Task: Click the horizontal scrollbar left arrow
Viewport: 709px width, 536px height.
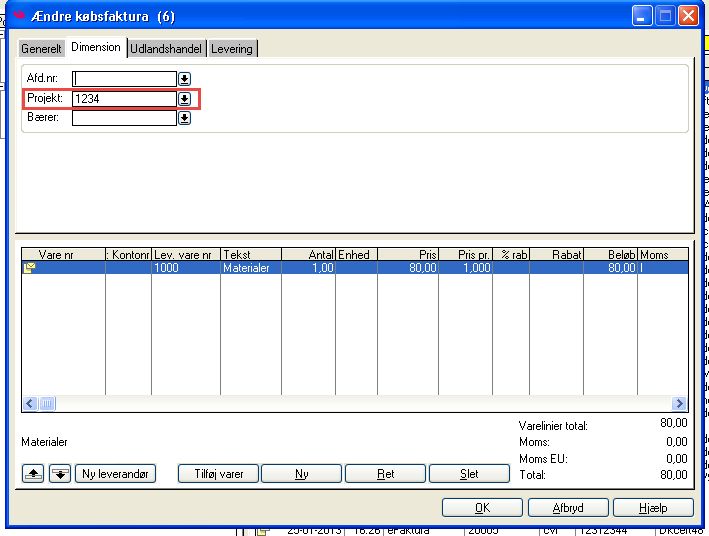Action: [30, 403]
